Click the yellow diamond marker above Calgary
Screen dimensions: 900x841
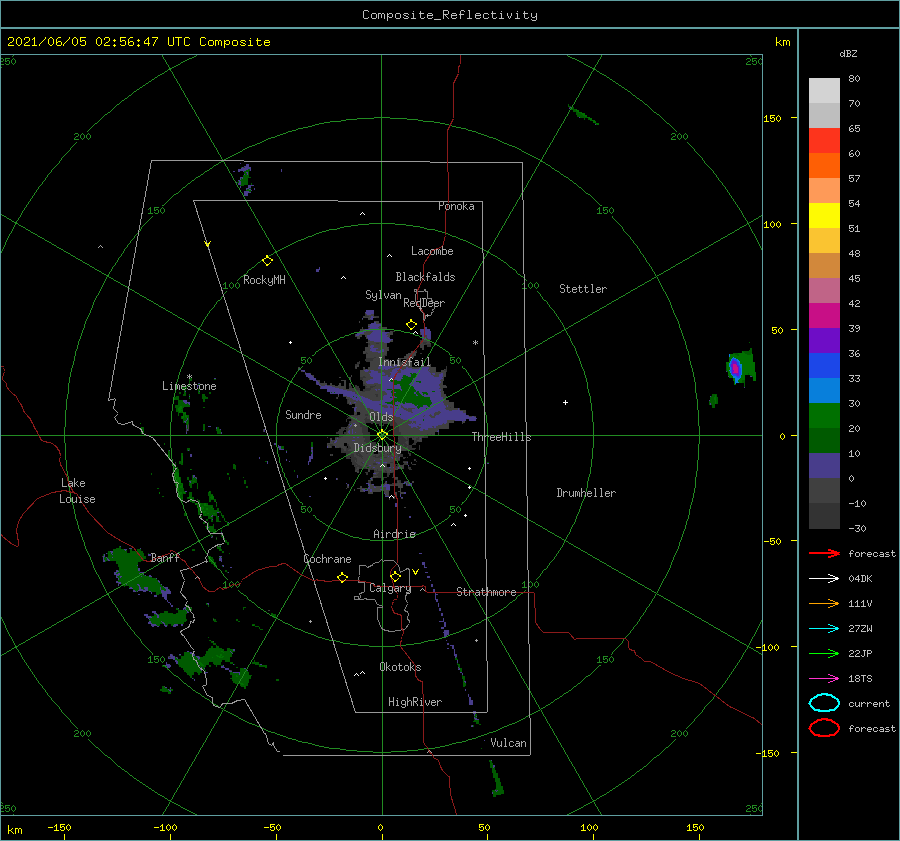coord(395,576)
